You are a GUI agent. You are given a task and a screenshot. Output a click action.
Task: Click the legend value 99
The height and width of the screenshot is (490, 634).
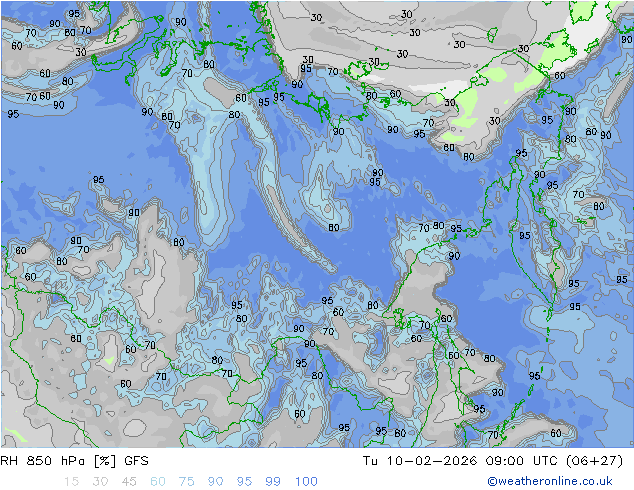pyautogui.click(x=273, y=482)
